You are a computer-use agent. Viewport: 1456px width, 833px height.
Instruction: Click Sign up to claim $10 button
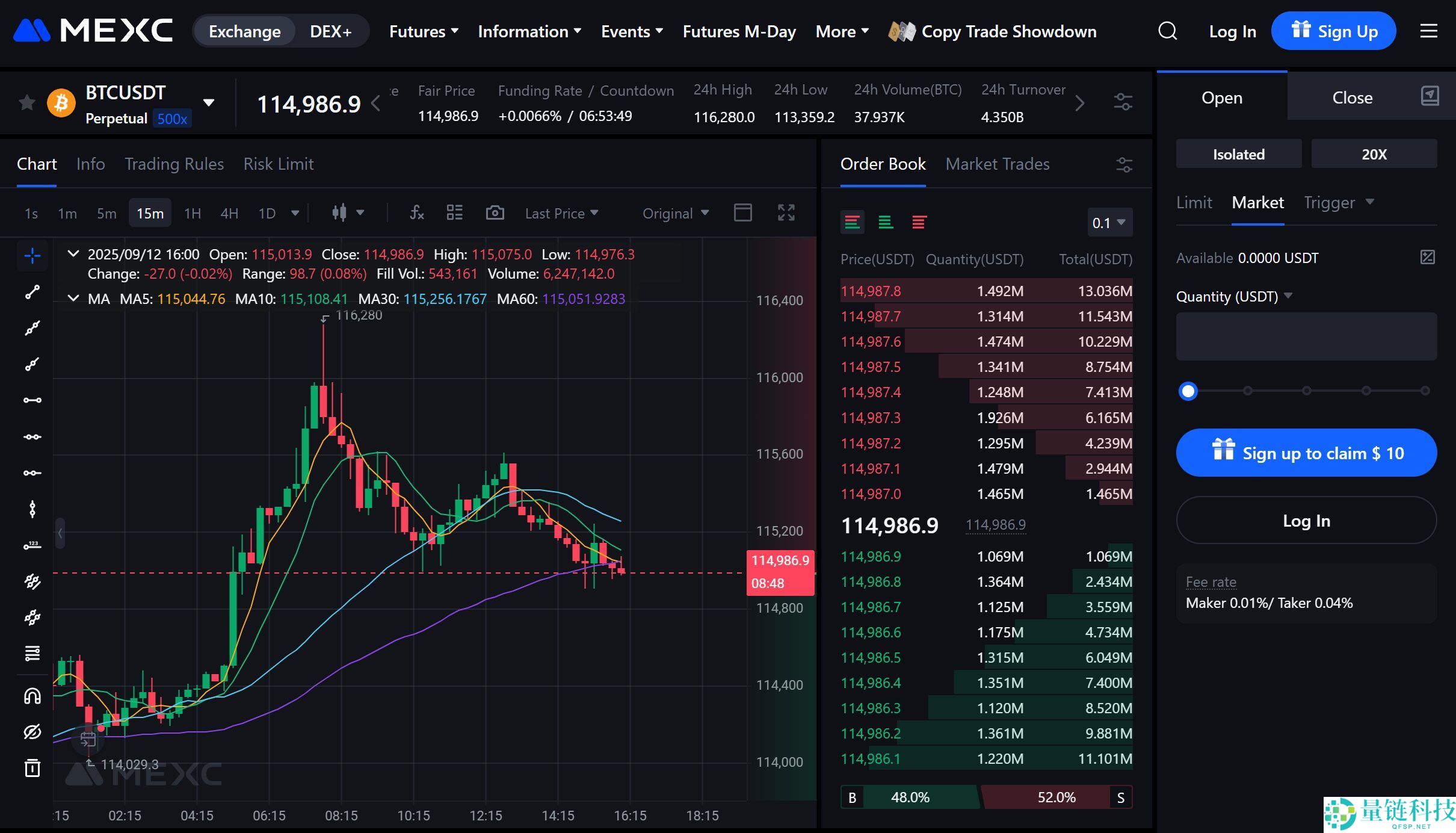[x=1306, y=453]
